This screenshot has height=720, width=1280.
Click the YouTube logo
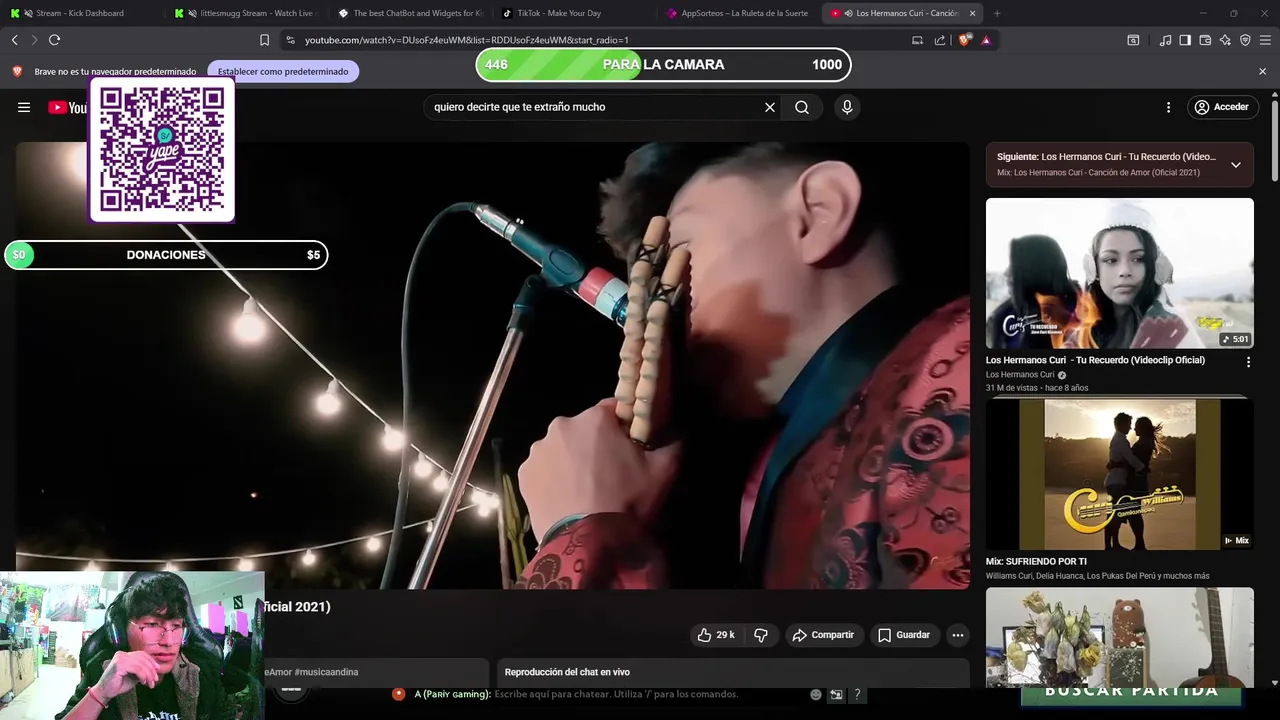(67, 107)
